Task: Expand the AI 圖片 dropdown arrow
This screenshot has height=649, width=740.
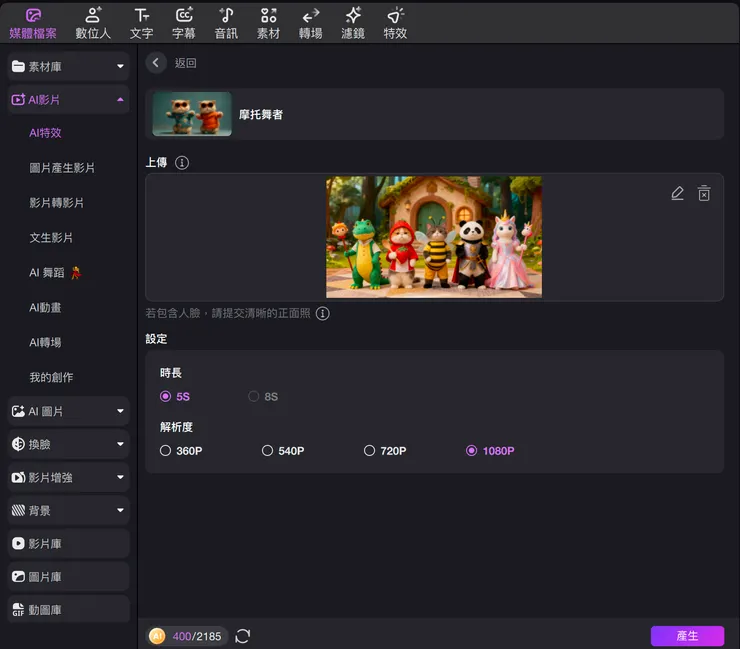Action: pyautogui.click(x=120, y=412)
